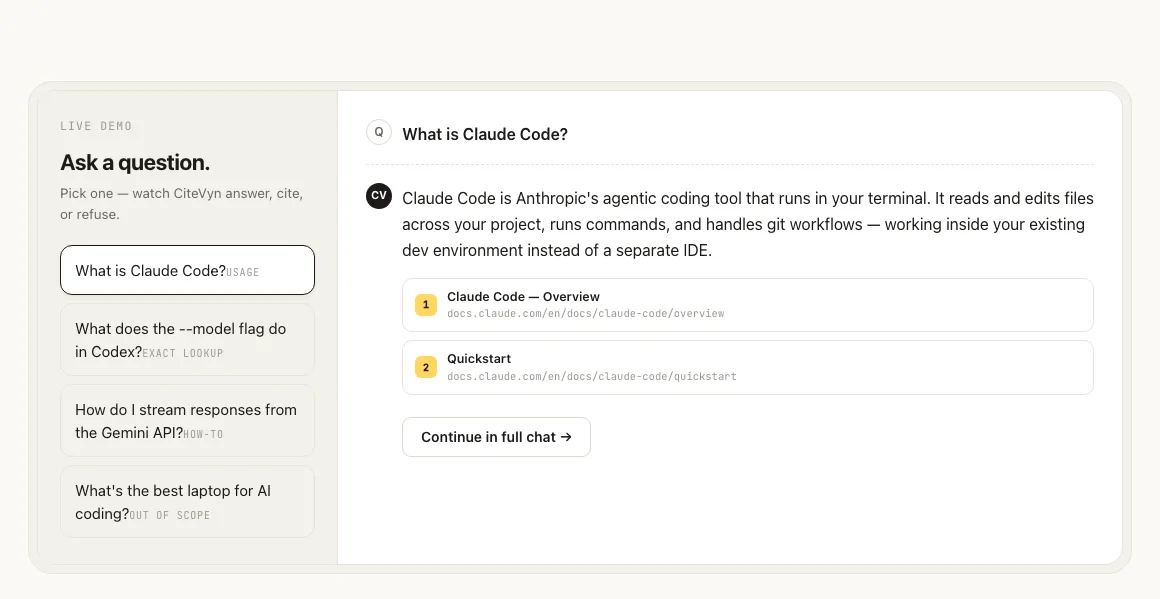
Task: Open the Quickstart citation card
Action: tap(747, 368)
